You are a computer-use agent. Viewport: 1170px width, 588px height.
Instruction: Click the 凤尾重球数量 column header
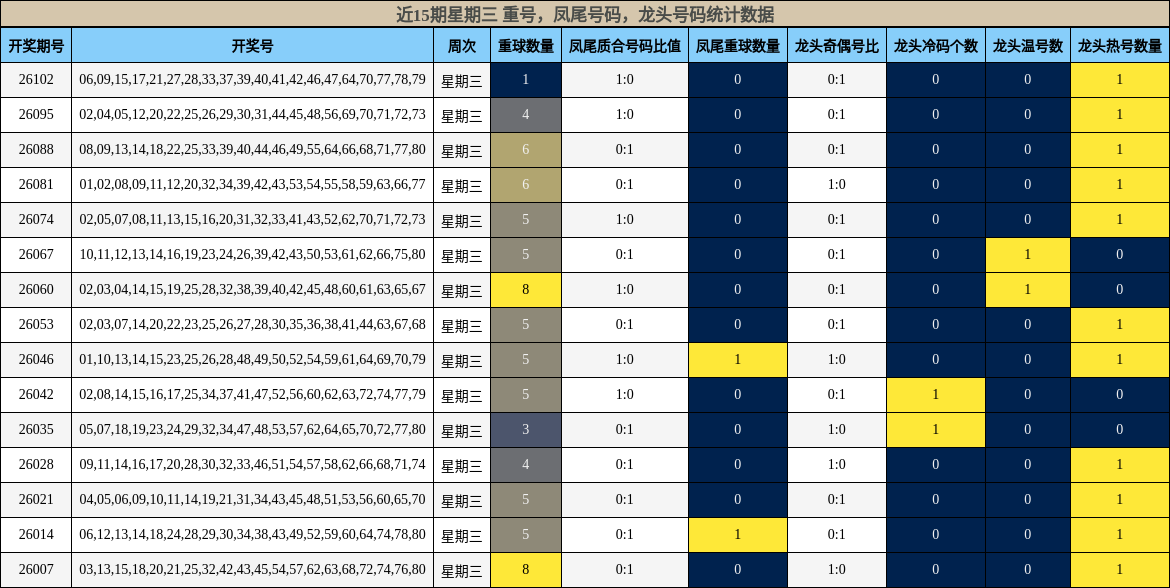738,45
